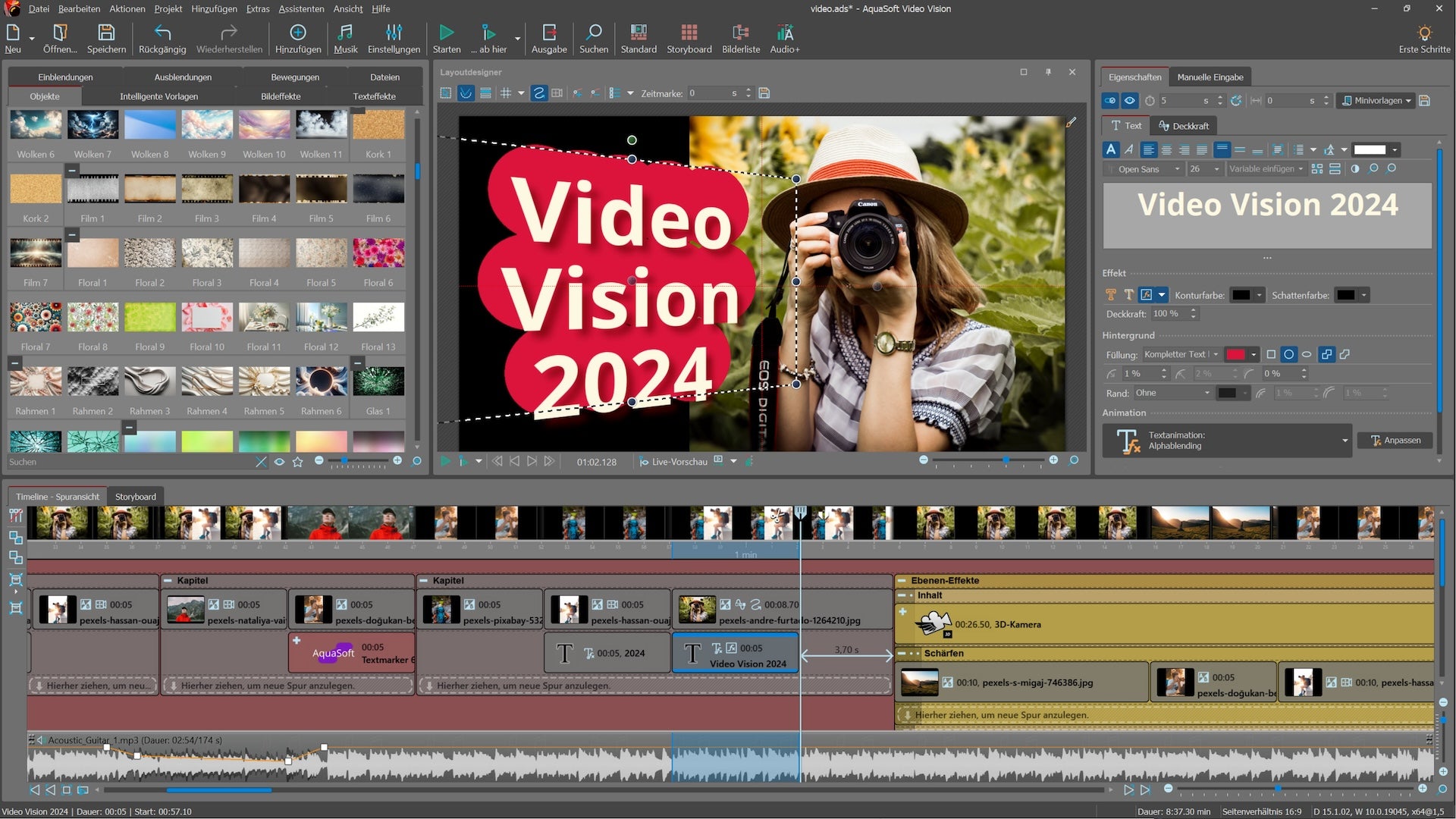Viewport: 1456px width, 819px height.
Task: Click the Neu (new project) icon
Action: tap(13, 33)
